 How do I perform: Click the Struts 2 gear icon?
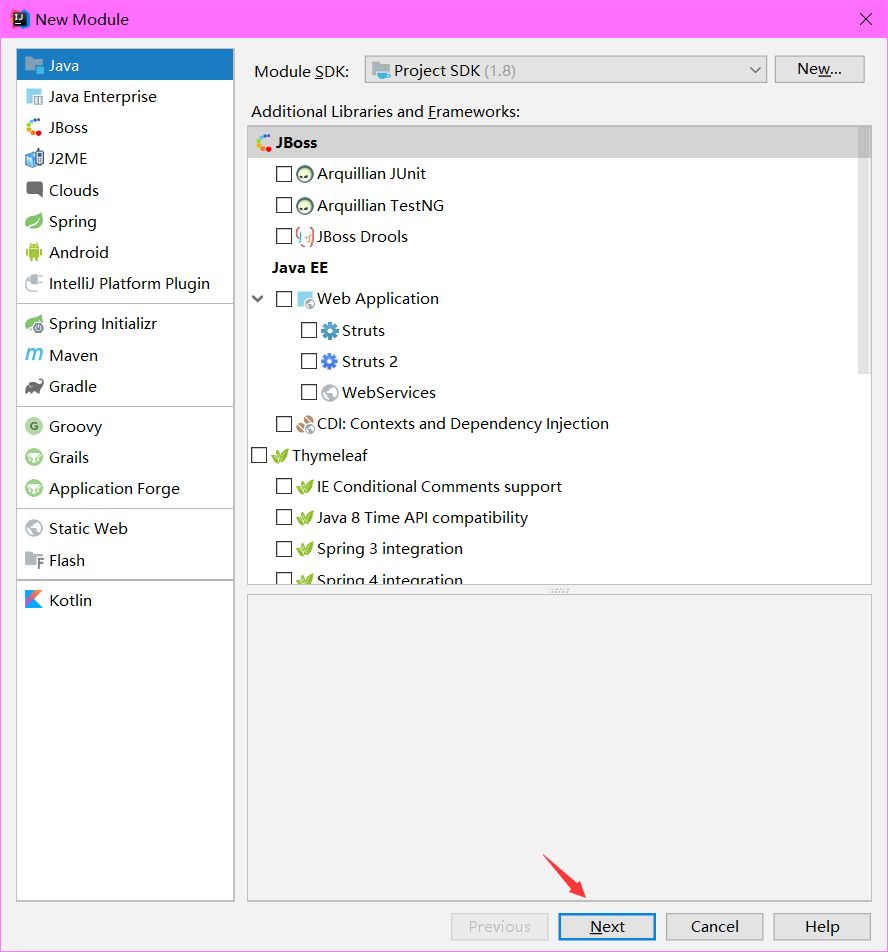(330, 362)
